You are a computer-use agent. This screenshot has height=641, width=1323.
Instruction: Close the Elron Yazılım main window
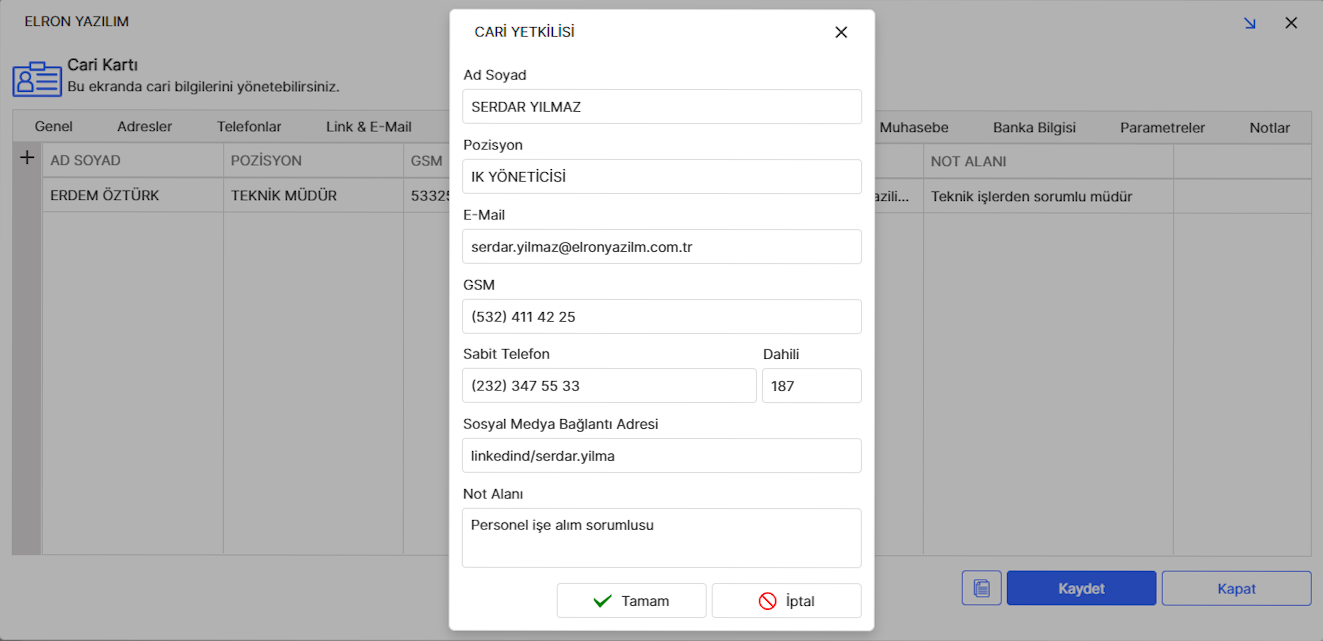click(x=1291, y=23)
